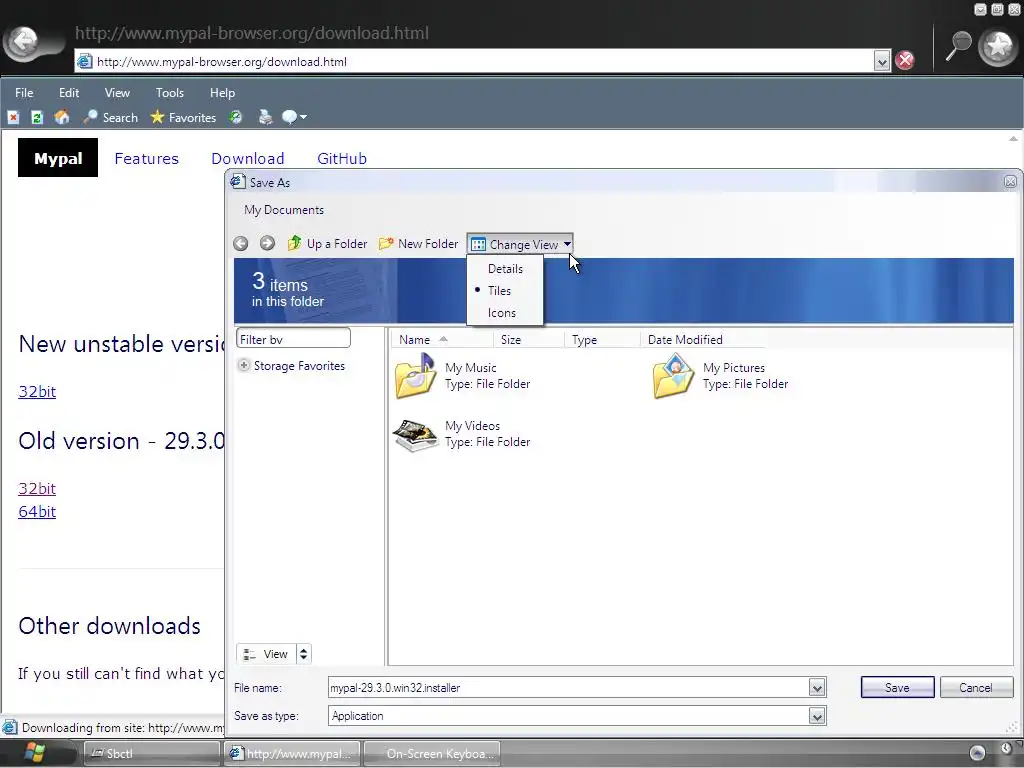Select the My Videos folder icon
1024x768 pixels.
pyautogui.click(x=415, y=435)
